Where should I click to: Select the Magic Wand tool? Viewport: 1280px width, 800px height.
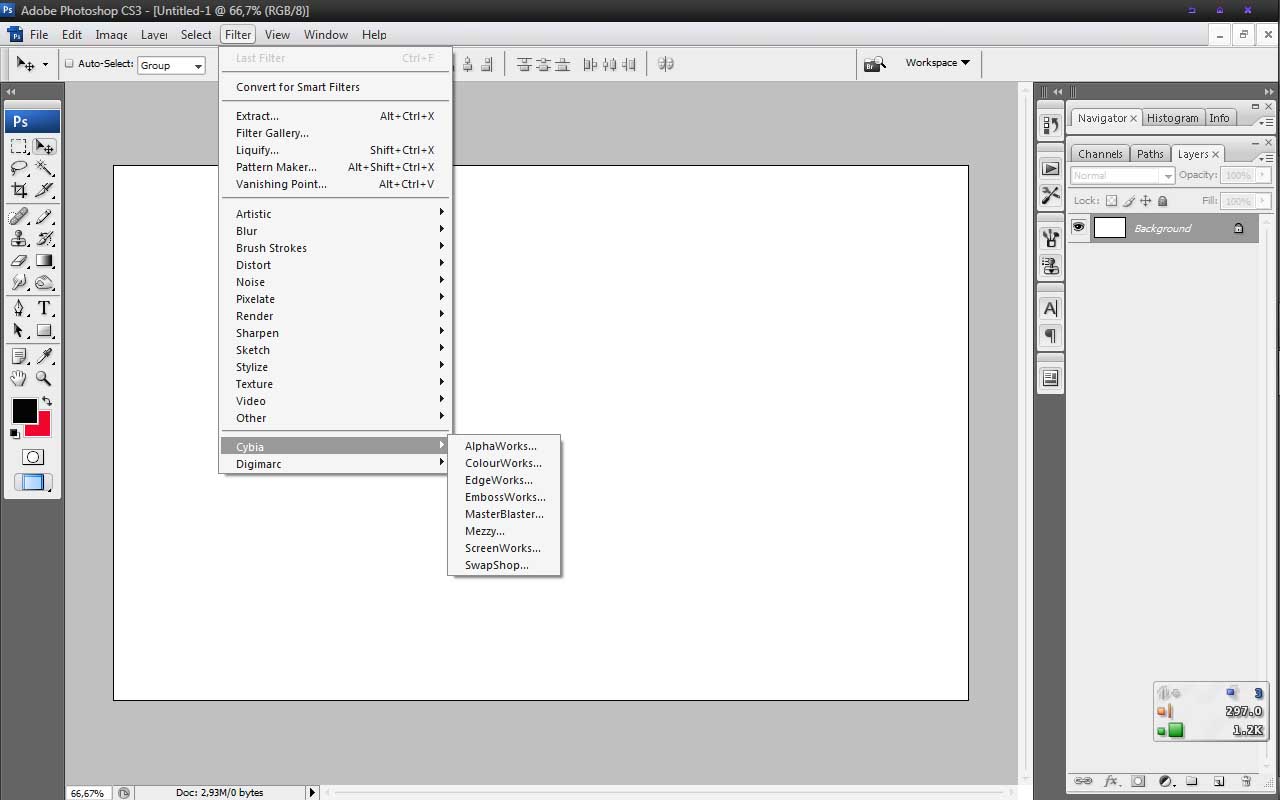(x=45, y=168)
